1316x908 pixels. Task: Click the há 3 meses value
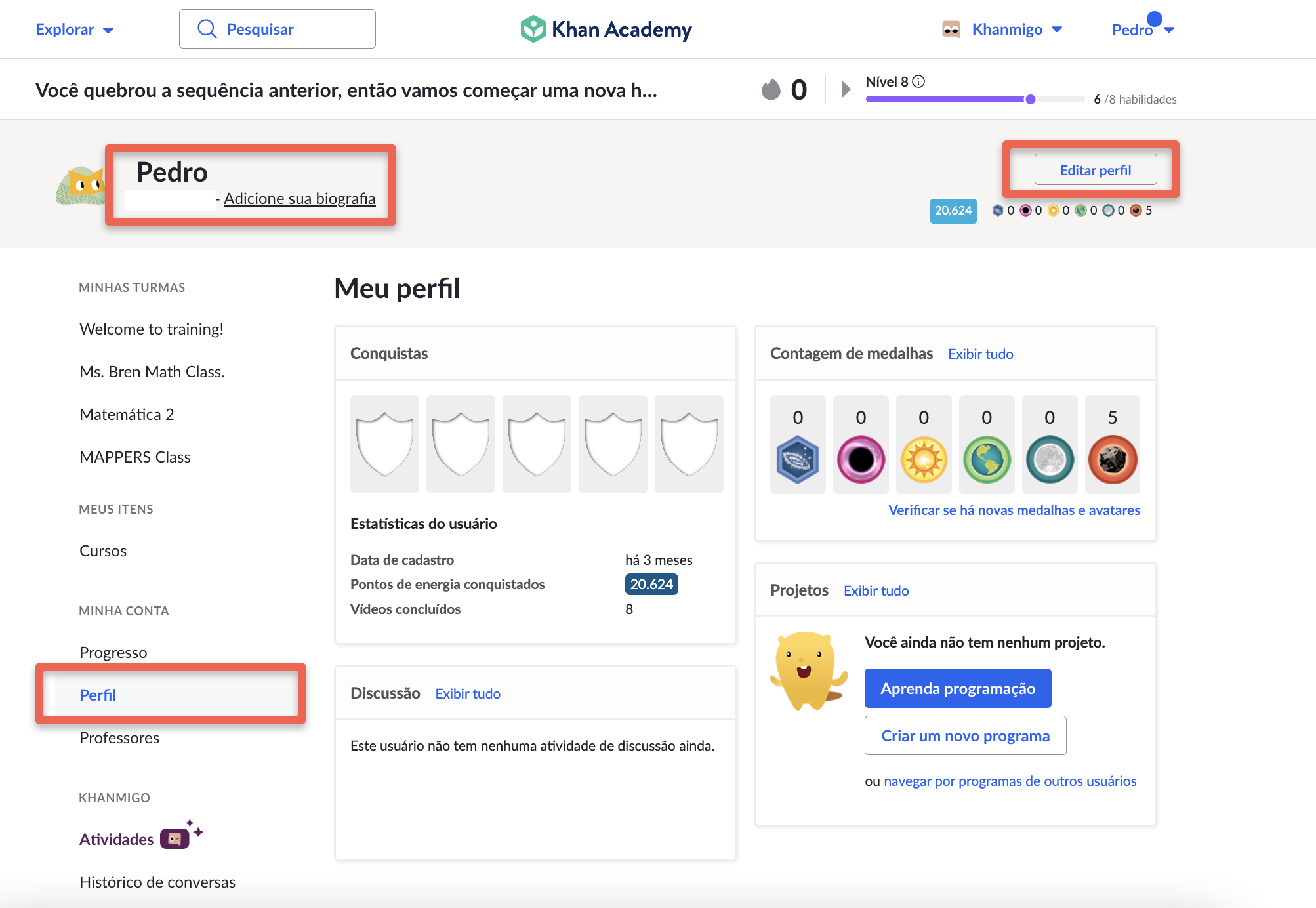(659, 560)
